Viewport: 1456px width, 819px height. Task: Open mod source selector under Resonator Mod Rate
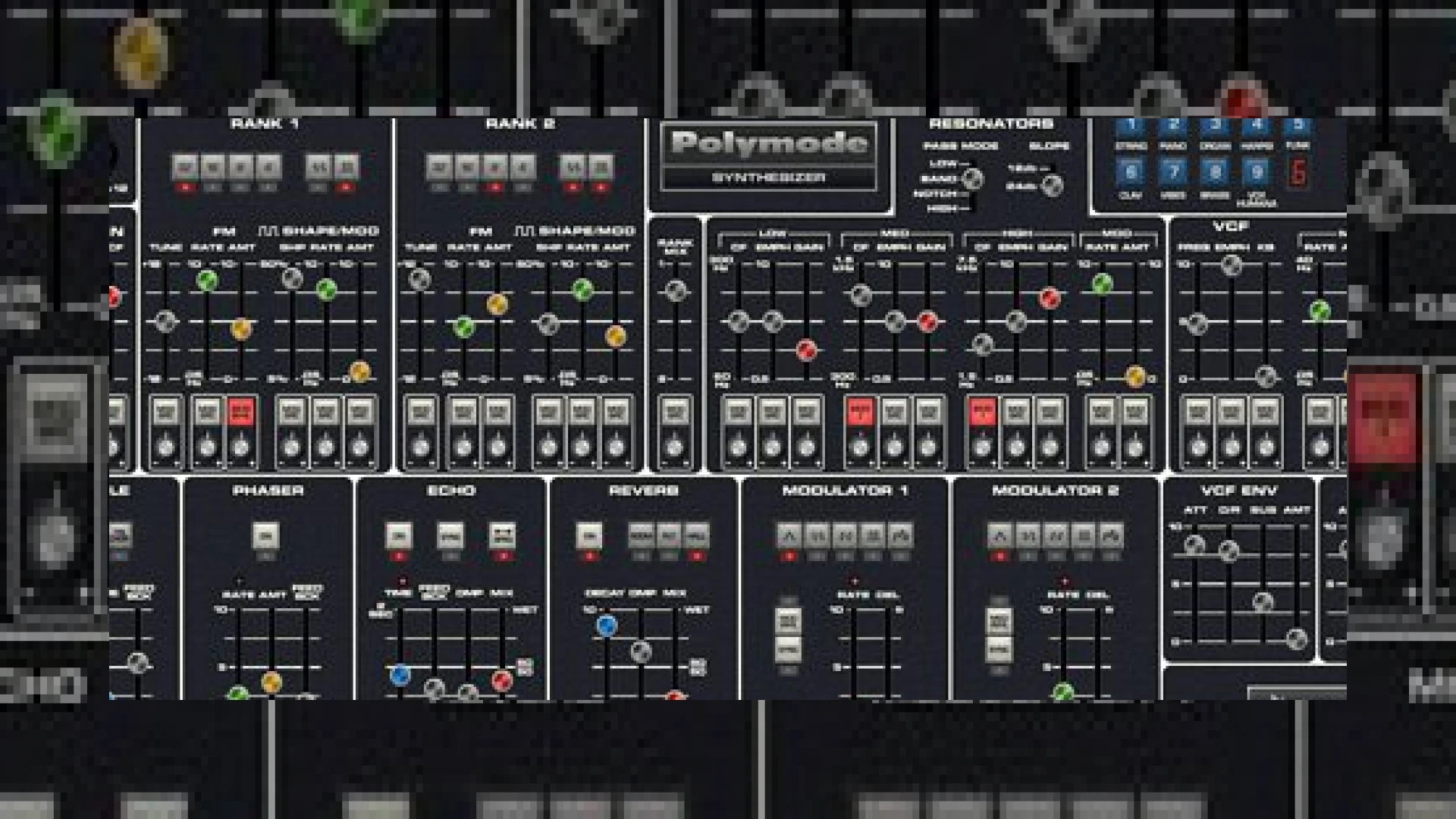coord(1101,413)
